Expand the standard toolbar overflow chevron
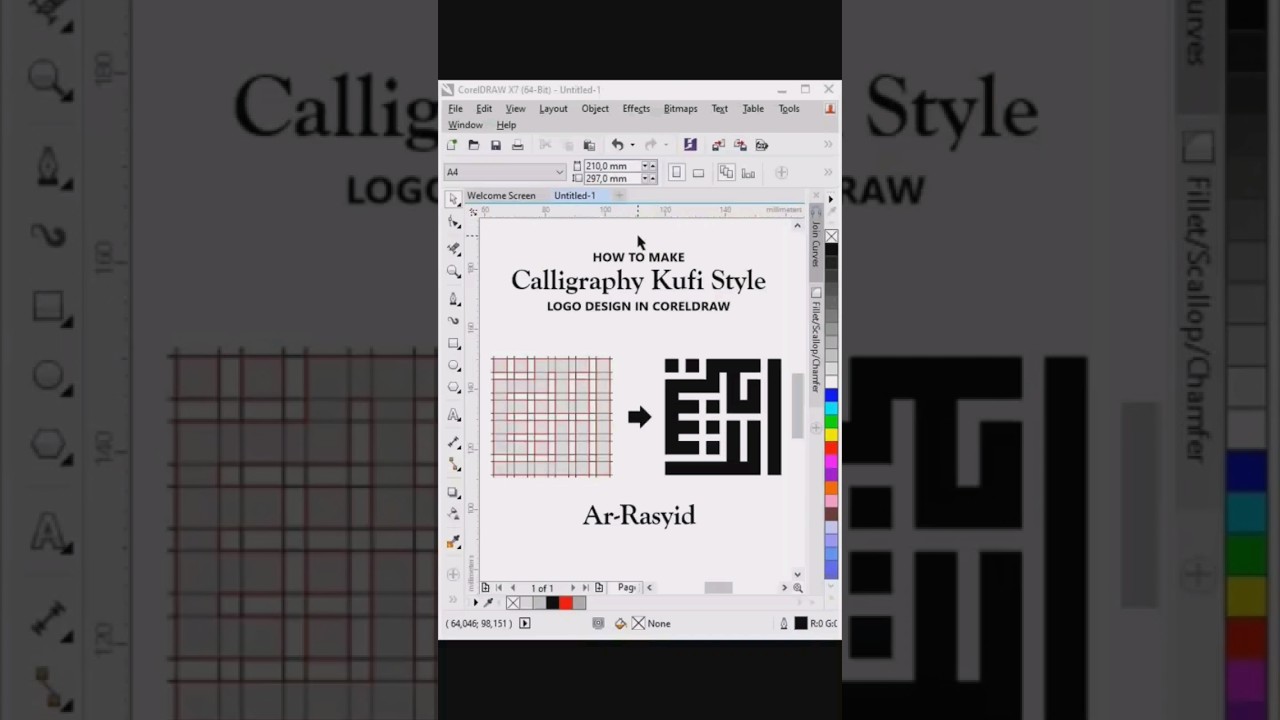This screenshot has width=1280, height=720. coord(828,145)
